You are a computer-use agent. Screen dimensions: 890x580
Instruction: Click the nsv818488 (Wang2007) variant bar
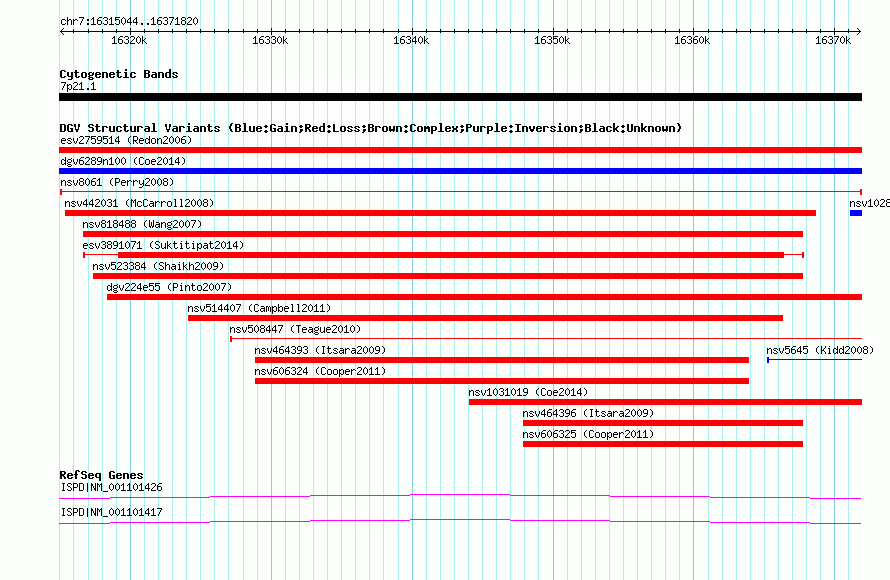[443, 234]
